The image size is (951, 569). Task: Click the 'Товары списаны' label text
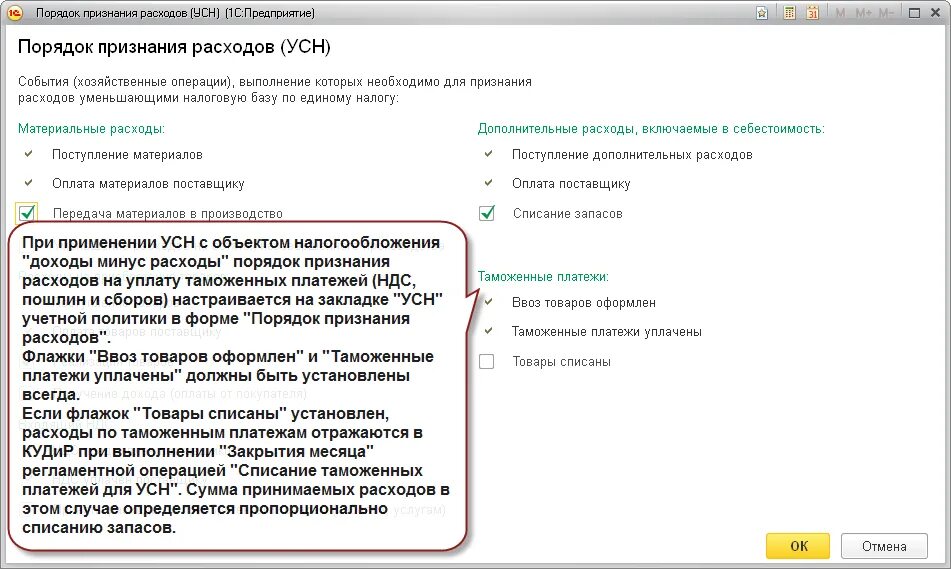tap(562, 362)
